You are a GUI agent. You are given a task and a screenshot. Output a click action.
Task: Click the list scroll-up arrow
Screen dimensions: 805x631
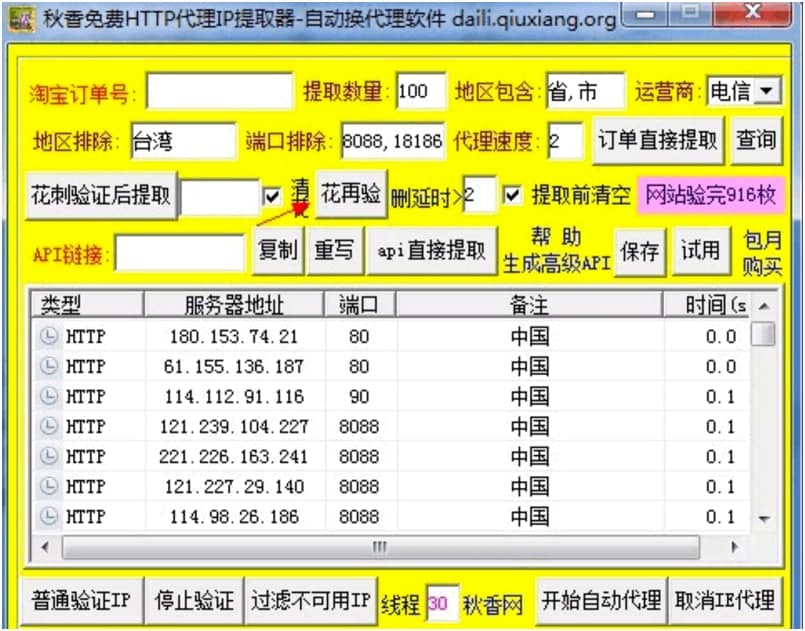pos(764,307)
